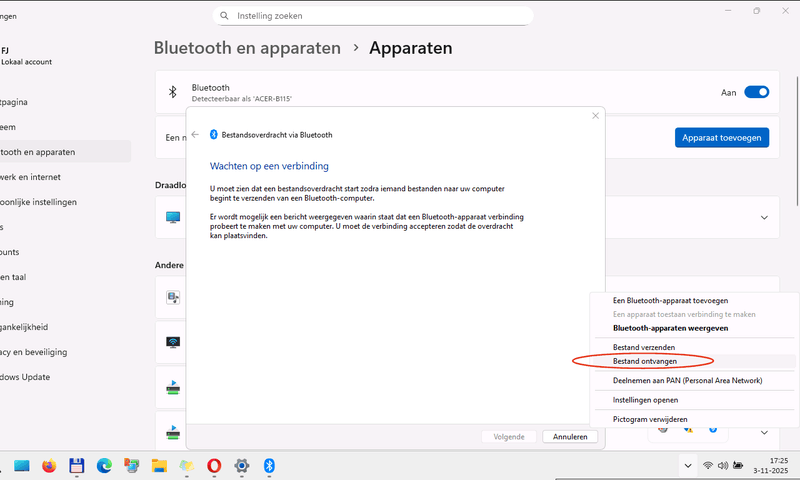Screen dimensions: 800x480
Task: Click the Volgende button in the dialog
Action: coord(509,437)
